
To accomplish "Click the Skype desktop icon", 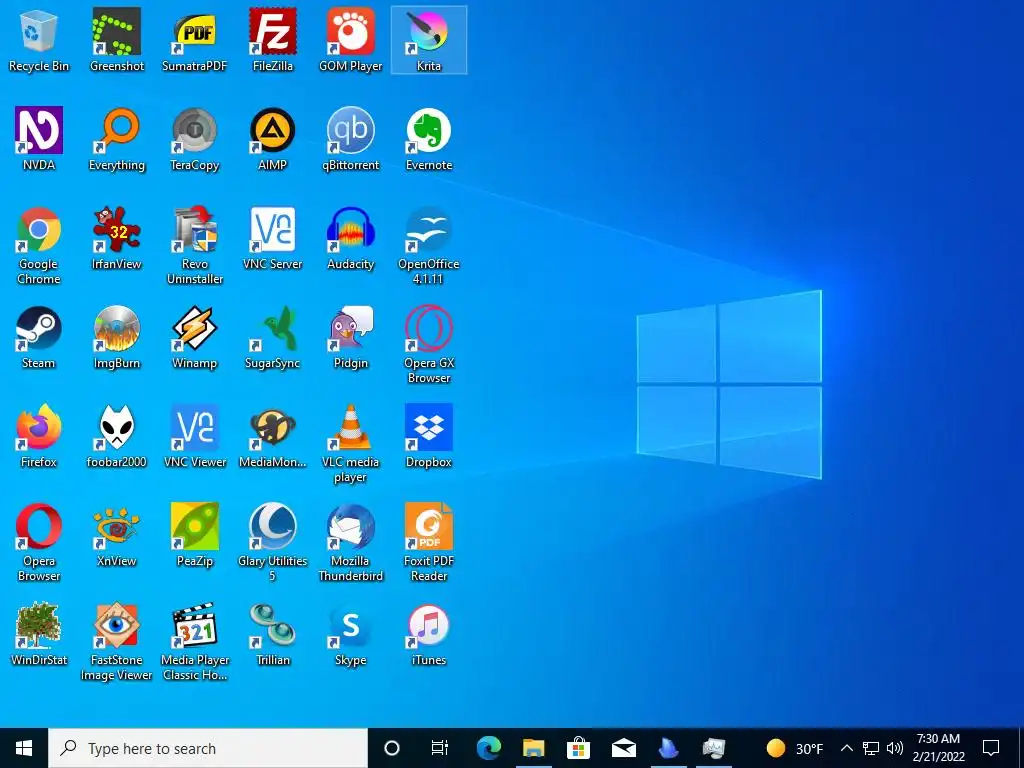I will (351, 635).
